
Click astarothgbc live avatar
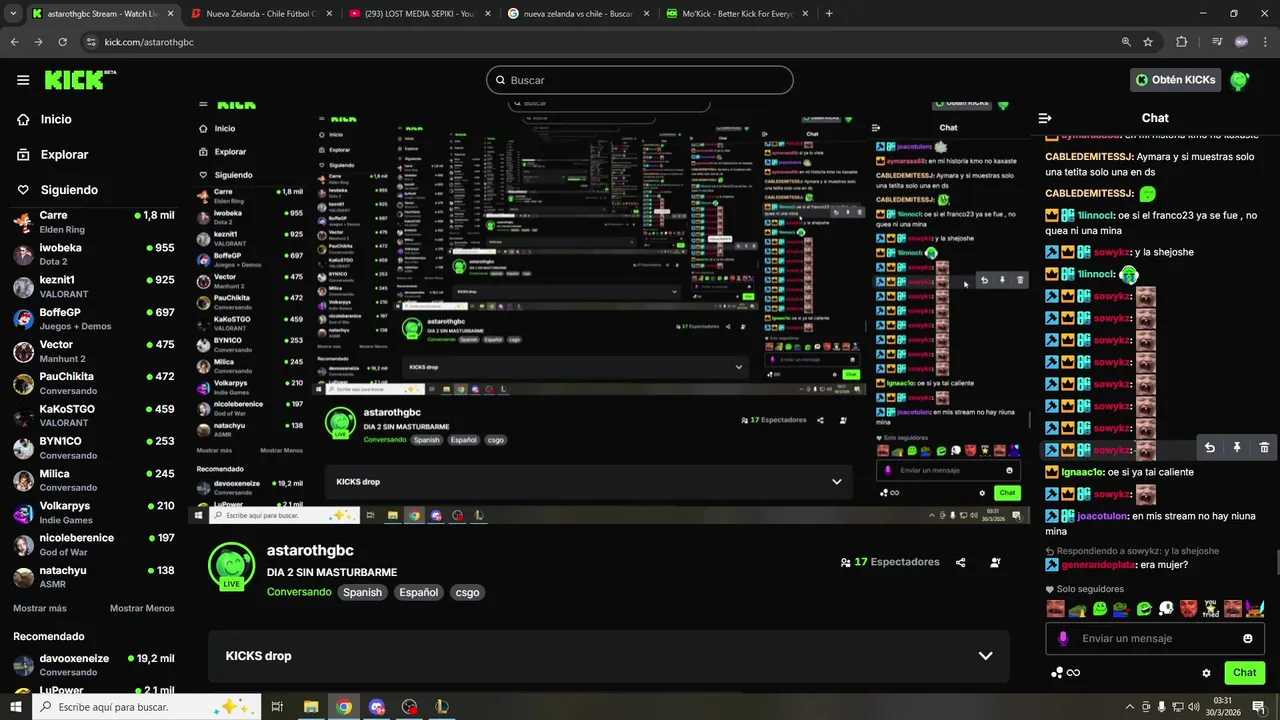click(x=231, y=566)
